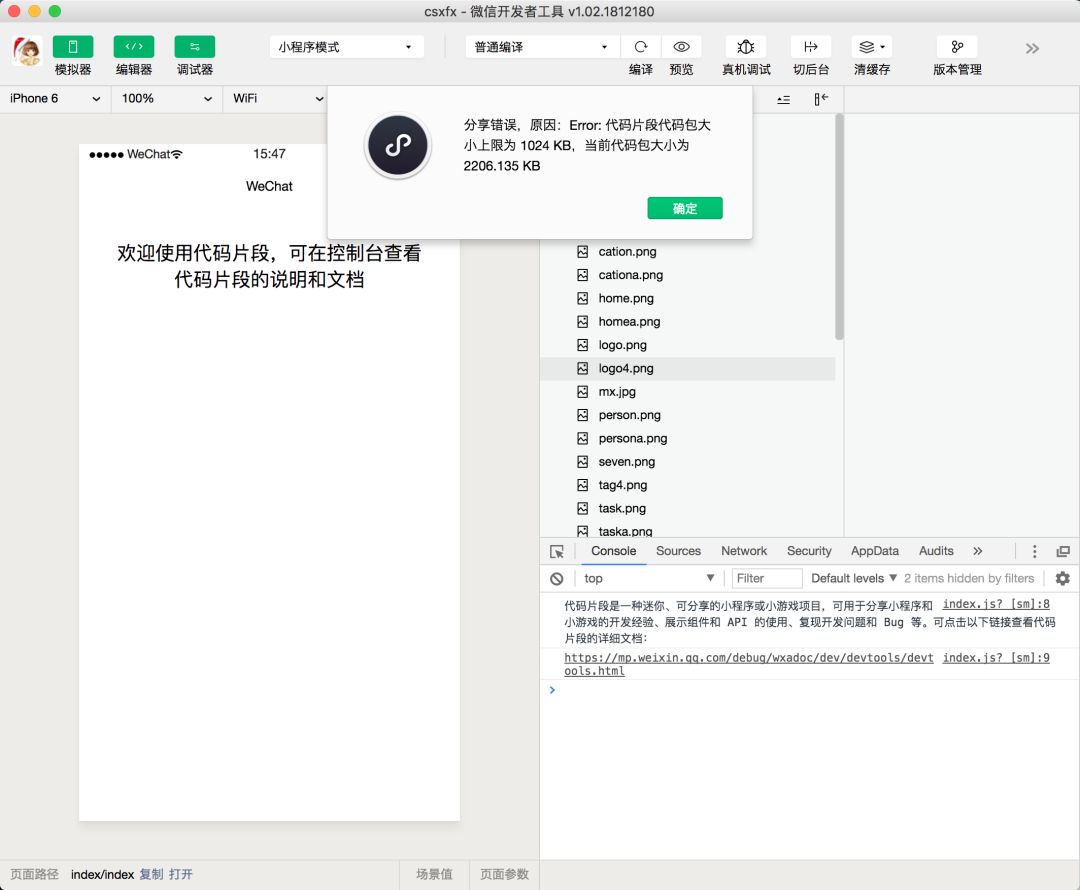Click the switch to background (切后台) icon
Screen dimensions: 1080x890
point(811,47)
